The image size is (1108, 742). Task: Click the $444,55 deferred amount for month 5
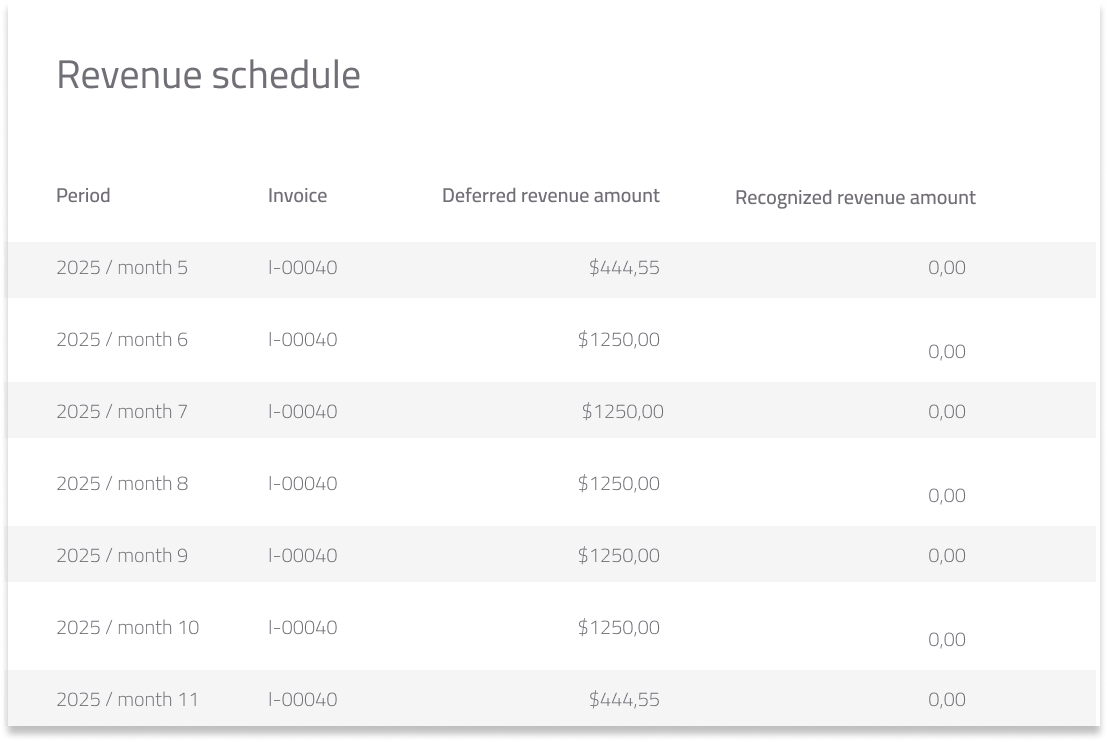624,267
